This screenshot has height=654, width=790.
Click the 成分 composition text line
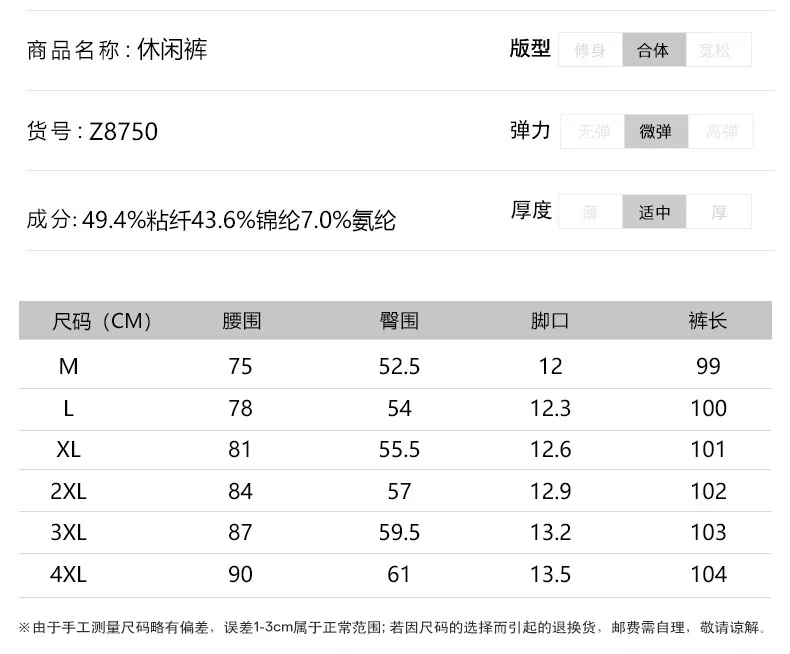(x=211, y=220)
